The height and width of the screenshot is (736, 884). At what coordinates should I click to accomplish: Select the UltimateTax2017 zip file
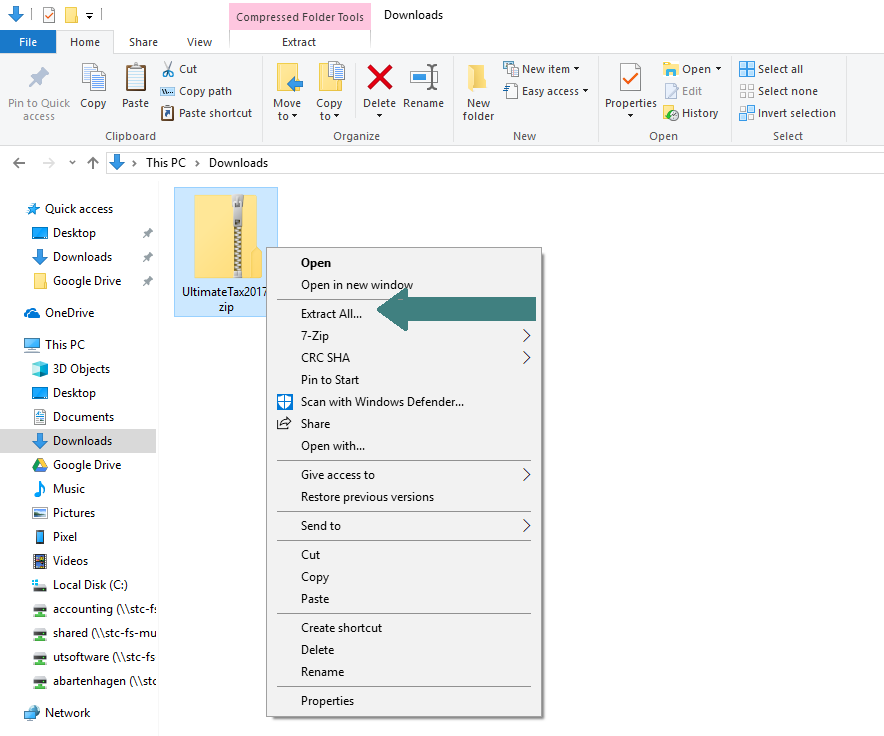(226, 252)
